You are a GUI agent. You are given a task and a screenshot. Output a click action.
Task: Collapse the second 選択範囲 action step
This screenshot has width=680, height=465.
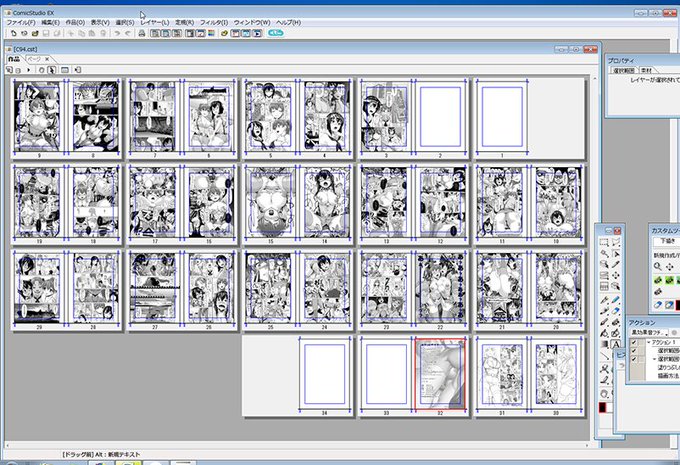pos(655,359)
